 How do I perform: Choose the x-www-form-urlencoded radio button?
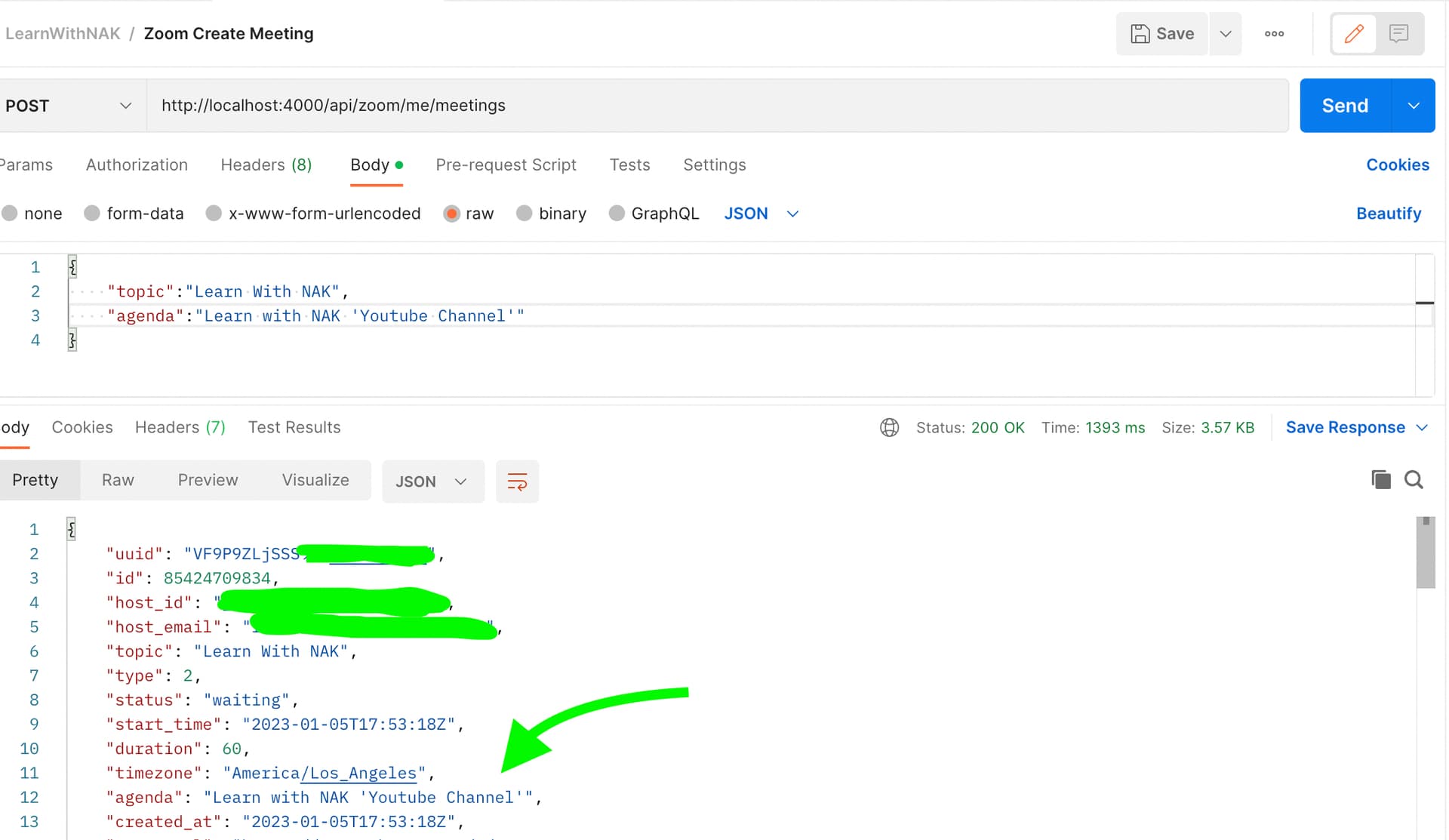pyautogui.click(x=214, y=214)
